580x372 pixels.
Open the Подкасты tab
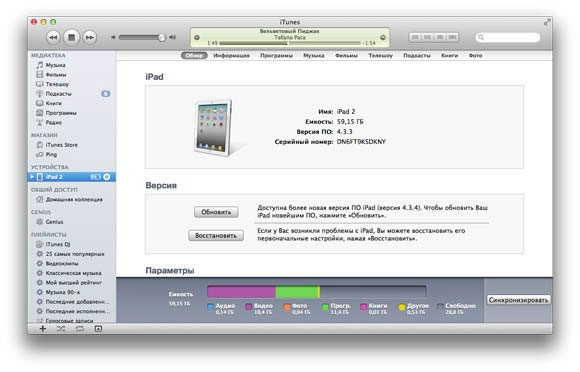coord(417,55)
